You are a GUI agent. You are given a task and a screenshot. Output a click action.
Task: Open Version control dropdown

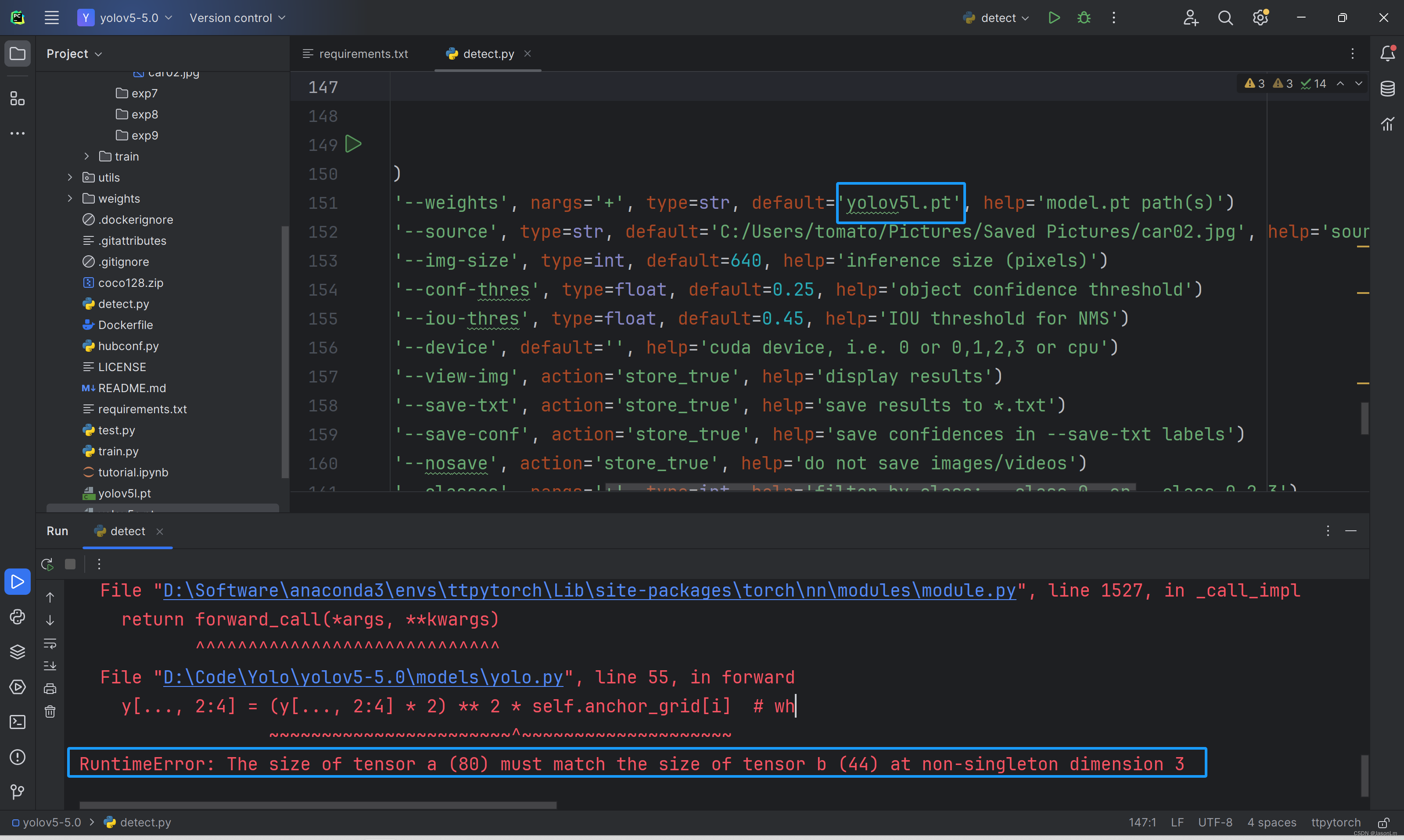click(237, 18)
